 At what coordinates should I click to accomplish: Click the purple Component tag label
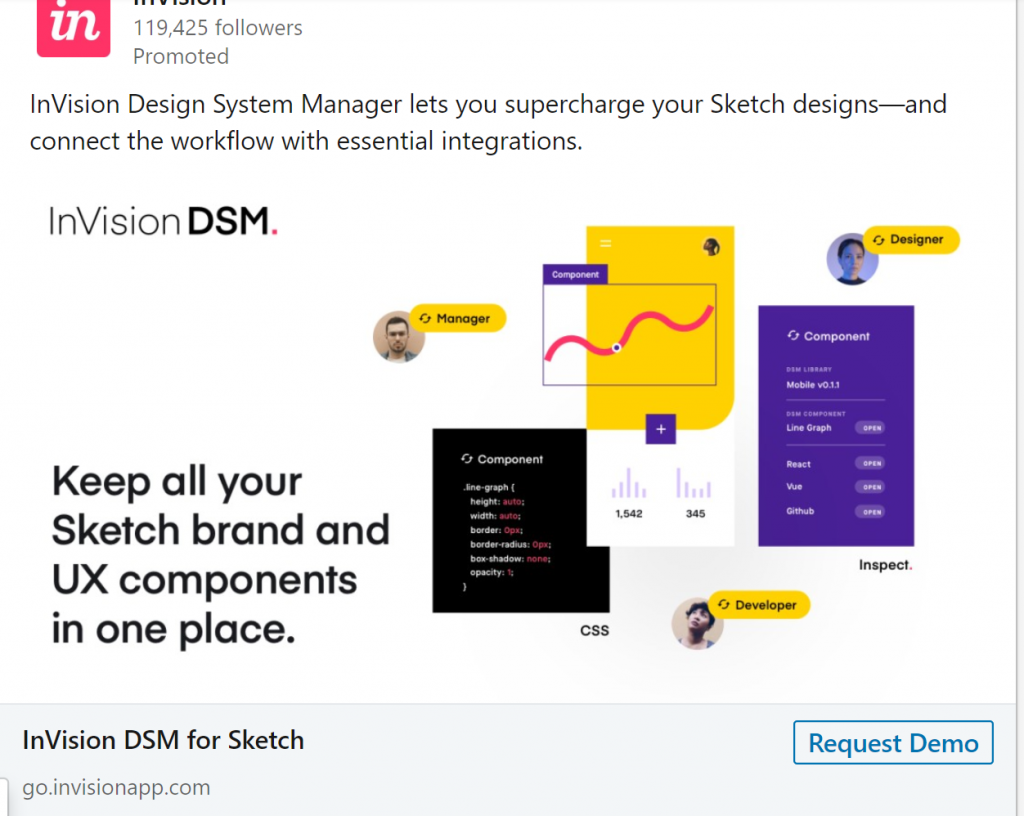575,274
